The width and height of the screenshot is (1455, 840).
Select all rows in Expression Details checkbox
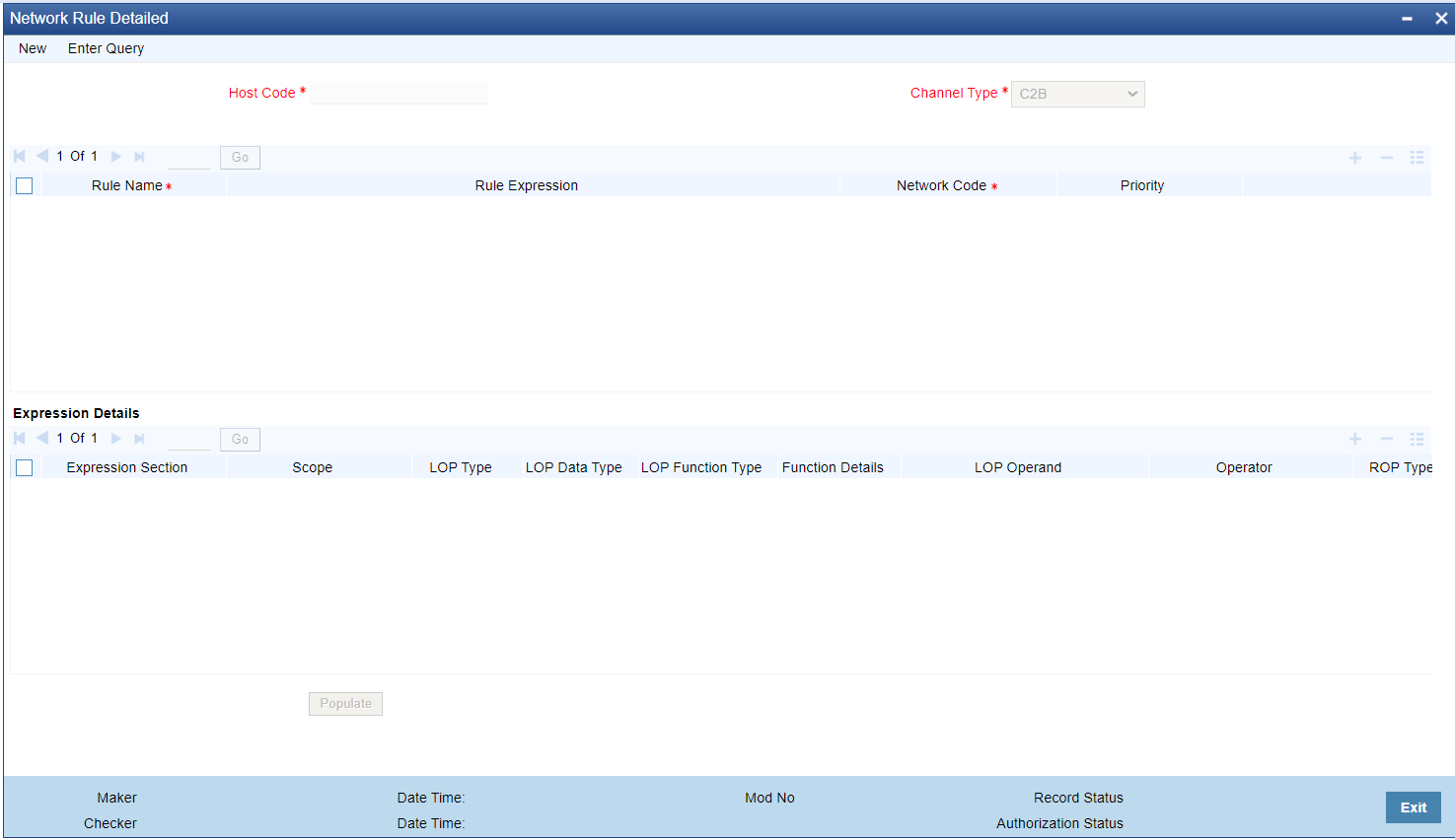(x=25, y=468)
